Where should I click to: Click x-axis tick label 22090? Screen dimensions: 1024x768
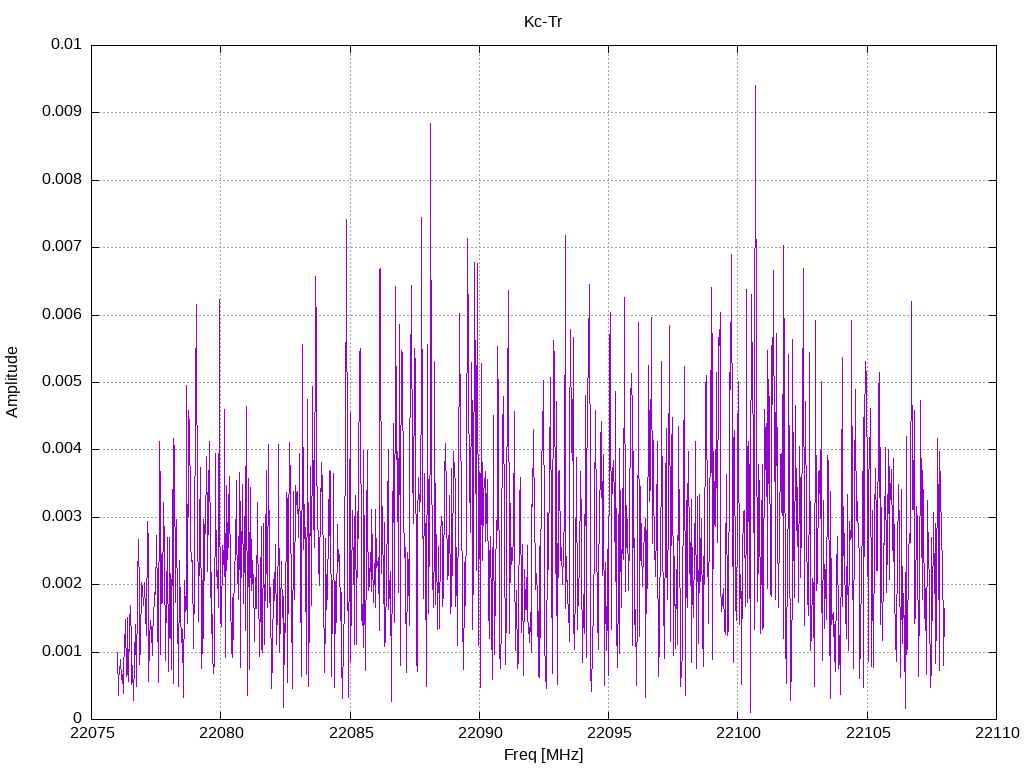[x=479, y=733]
